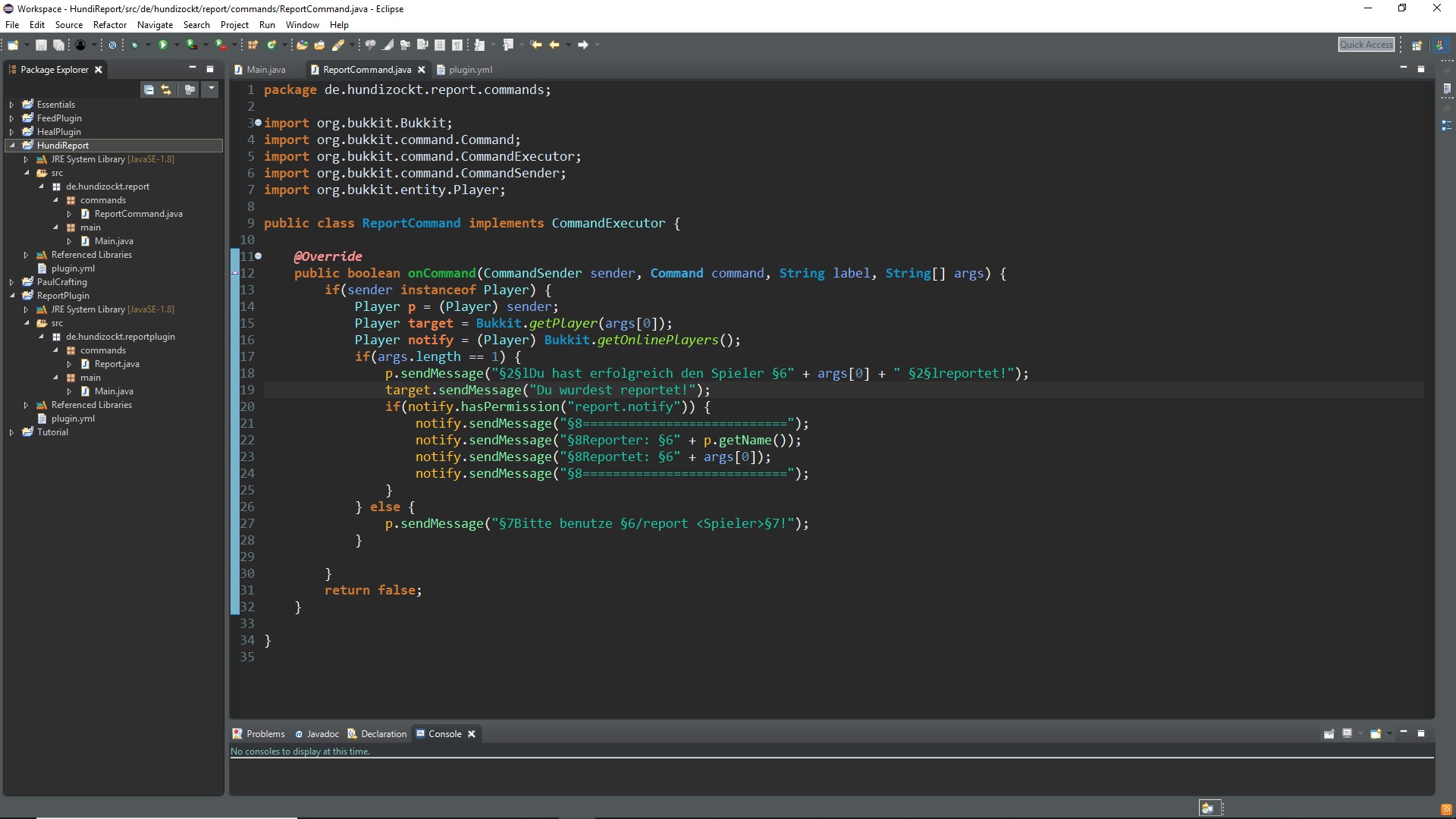Open the Source menu
The width and height of the screenshot is (1456, 819).
click(68, 25)
